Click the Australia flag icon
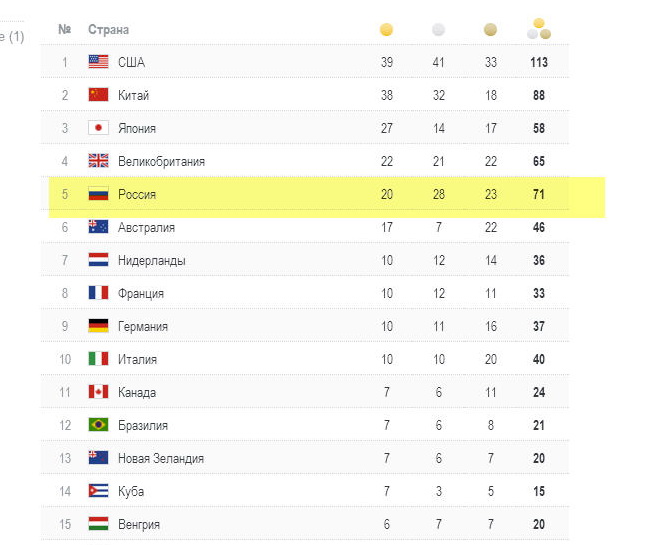The width and height of the screenshot is (645, 545). tap(98, 227)
